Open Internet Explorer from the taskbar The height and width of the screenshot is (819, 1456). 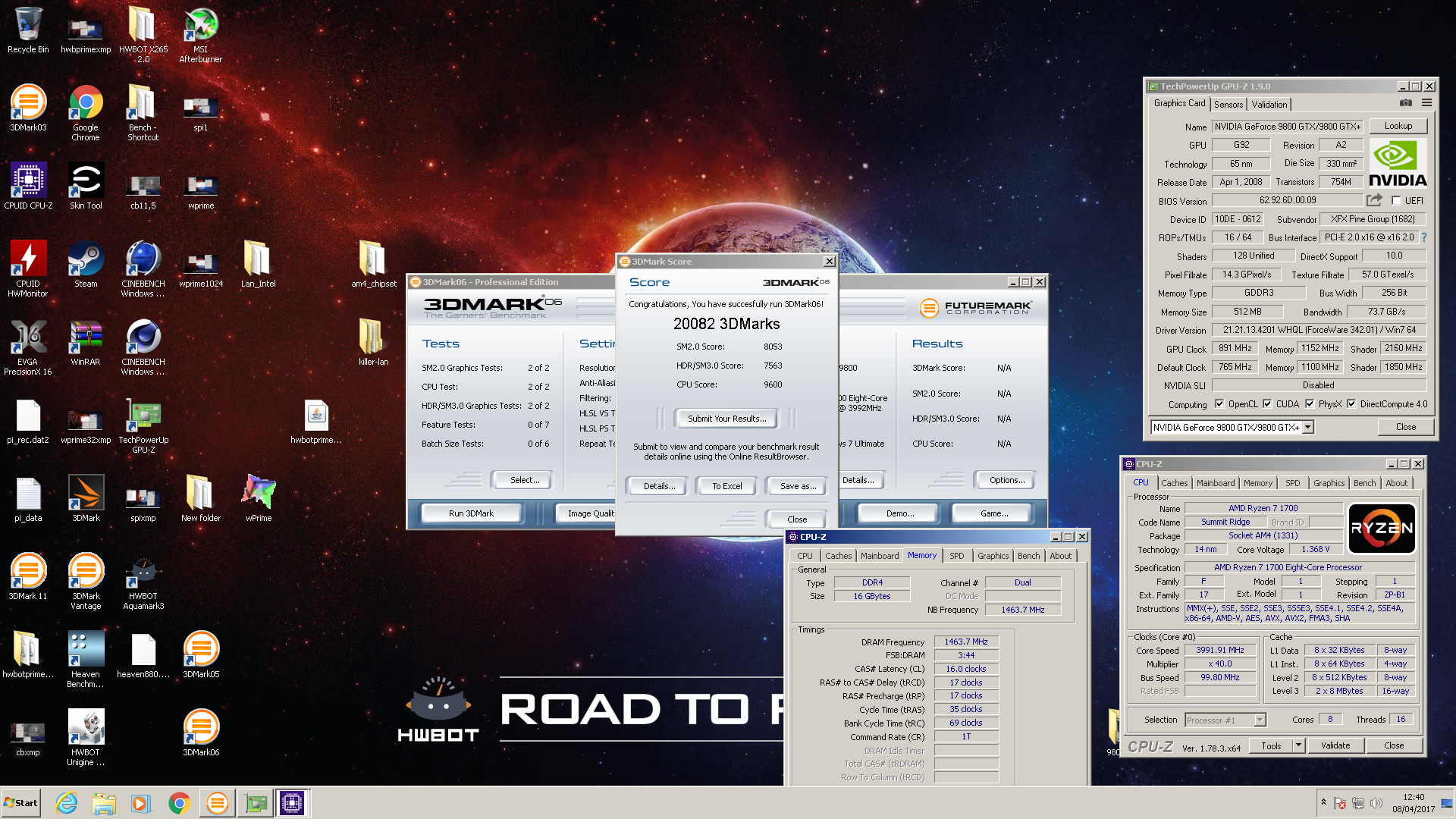pyautogui.click(x=67, y=803)
